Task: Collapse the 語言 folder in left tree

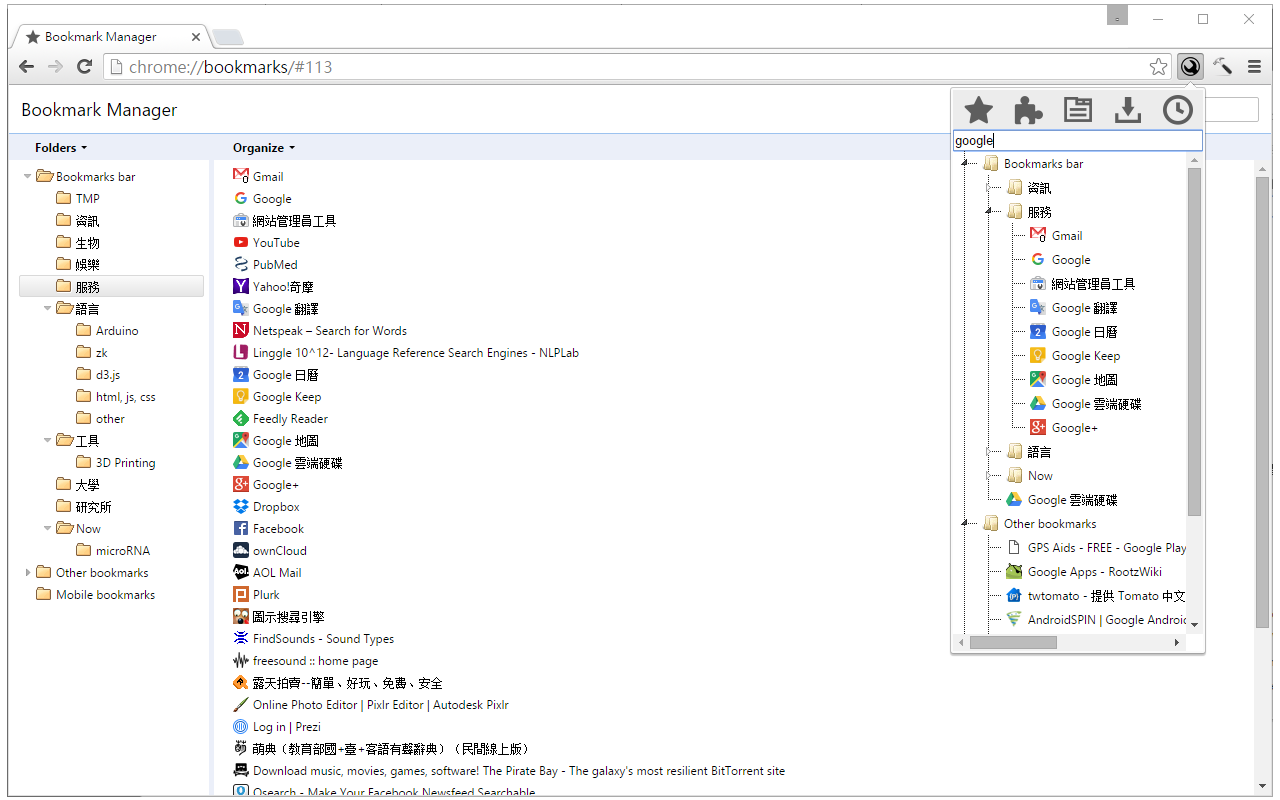Action: coord(48,309)
